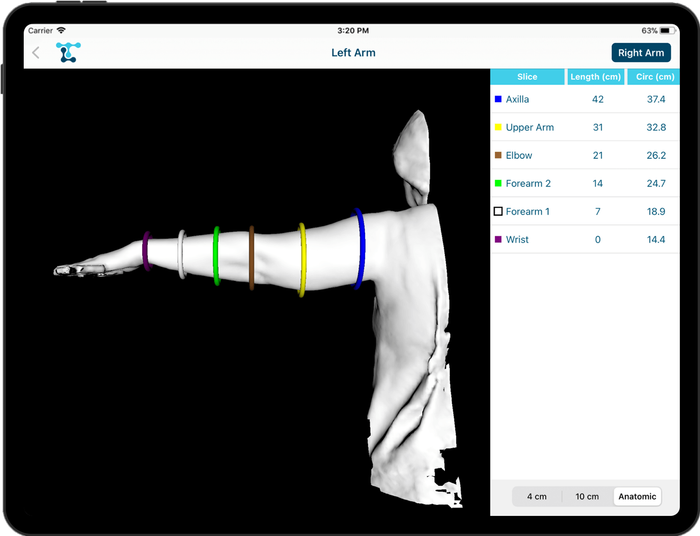Click Wrist length value 0

[x=598, y=240]
